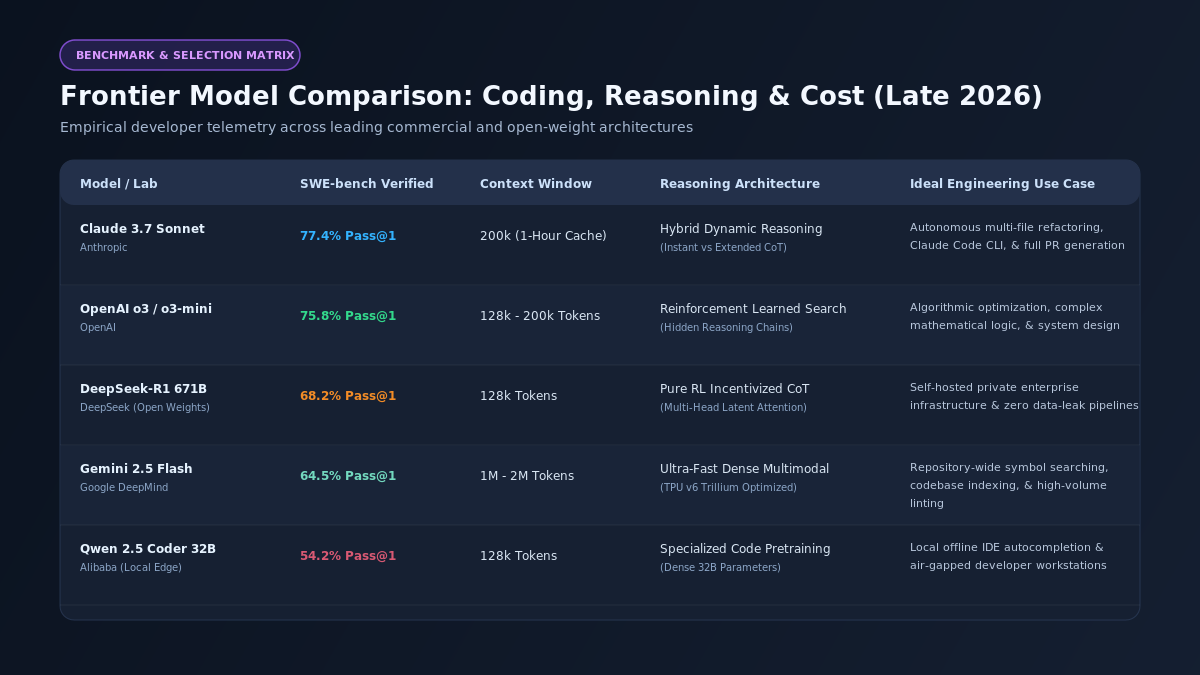Click the "(TPU v6 Trillium Optimized)" note
The width and height of the screenshot is (1200, 675).
[728, 487]
